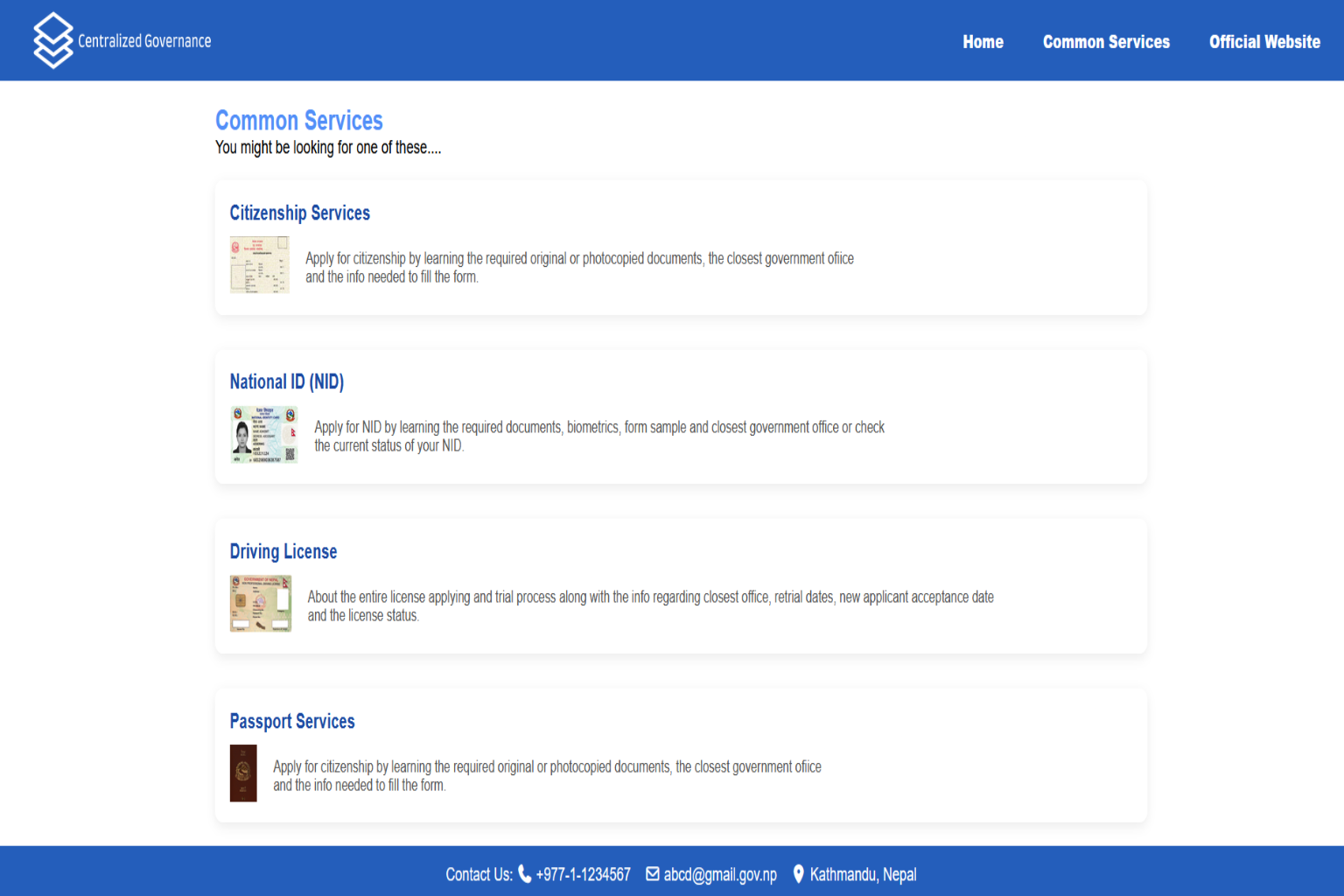Open the Passport Services heading

pyautogui.click(x=291, y=722)
